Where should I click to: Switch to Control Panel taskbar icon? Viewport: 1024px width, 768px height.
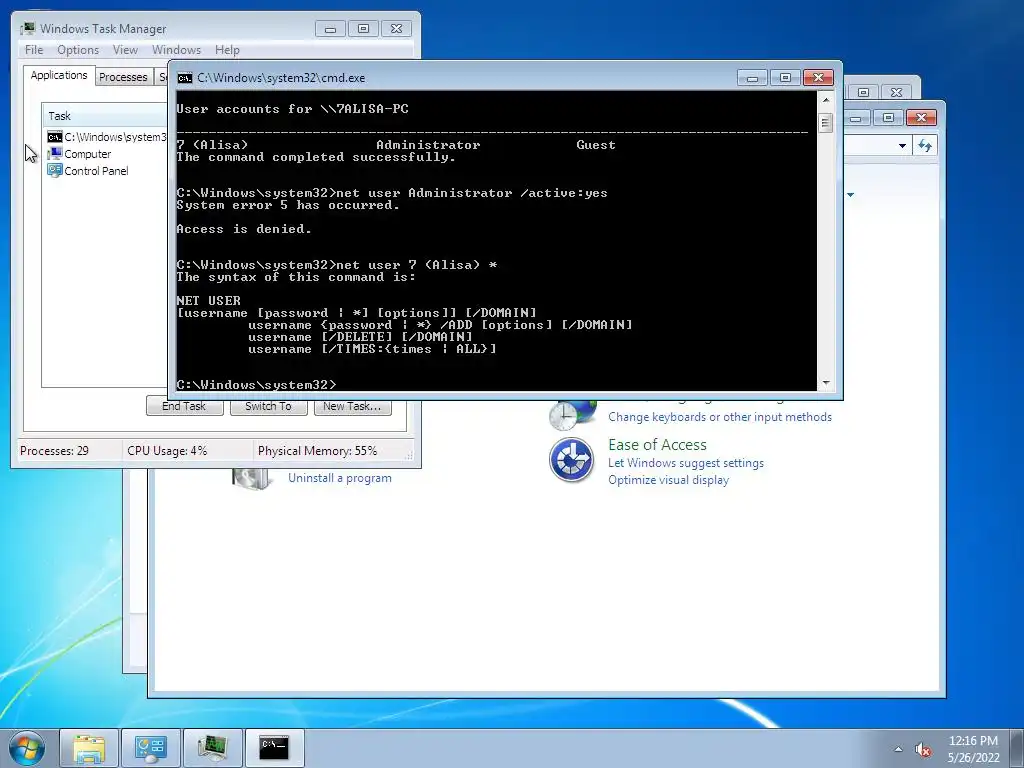coord(151,748)
